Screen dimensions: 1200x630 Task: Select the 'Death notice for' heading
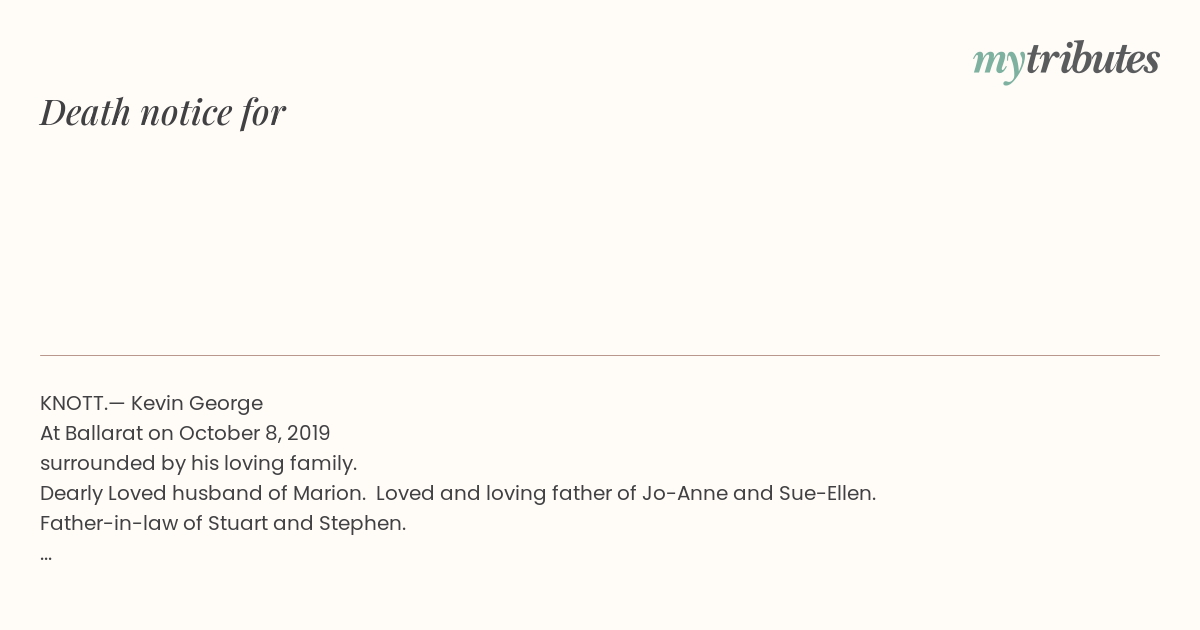point(163,112)
